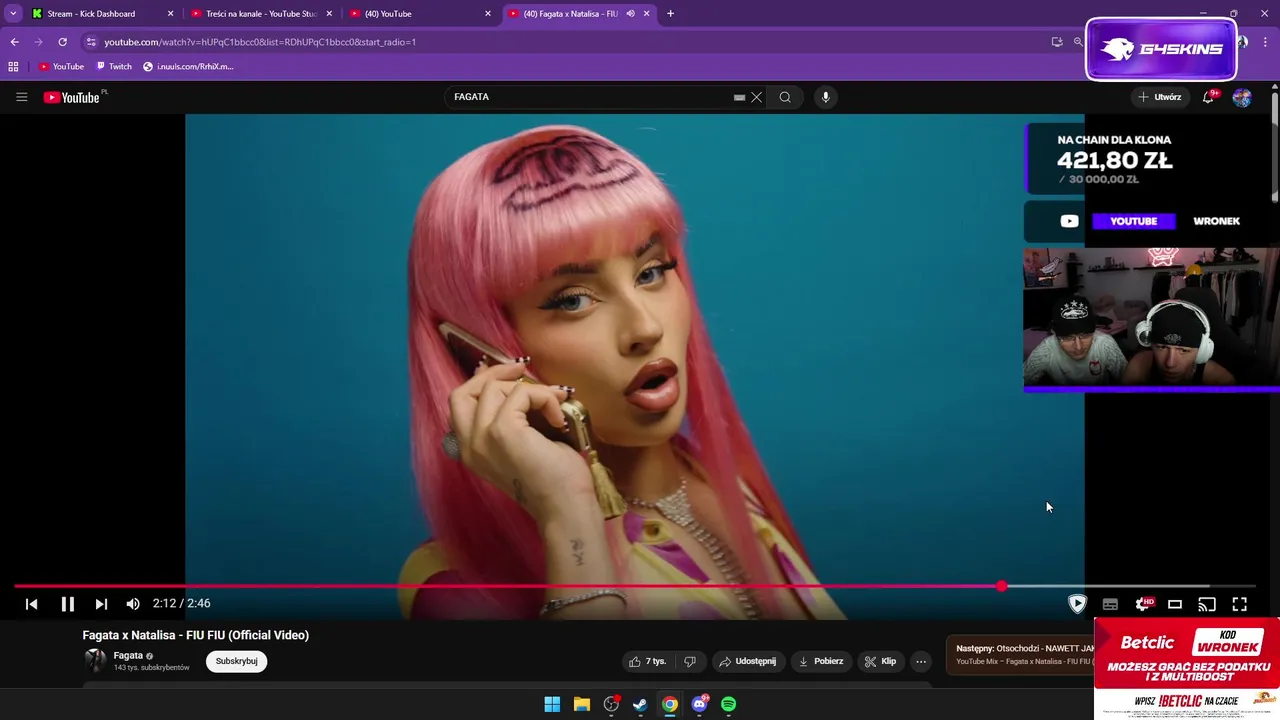
Task: Toggle the autoplay shield switch
Action: click(1077, 604)
